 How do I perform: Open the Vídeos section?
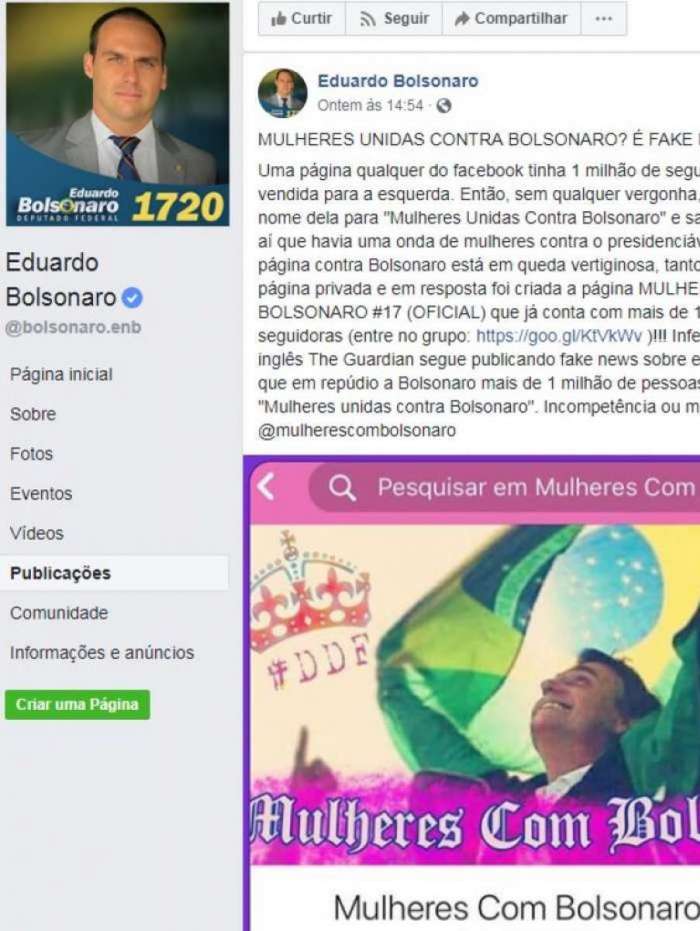pos(37,534)
